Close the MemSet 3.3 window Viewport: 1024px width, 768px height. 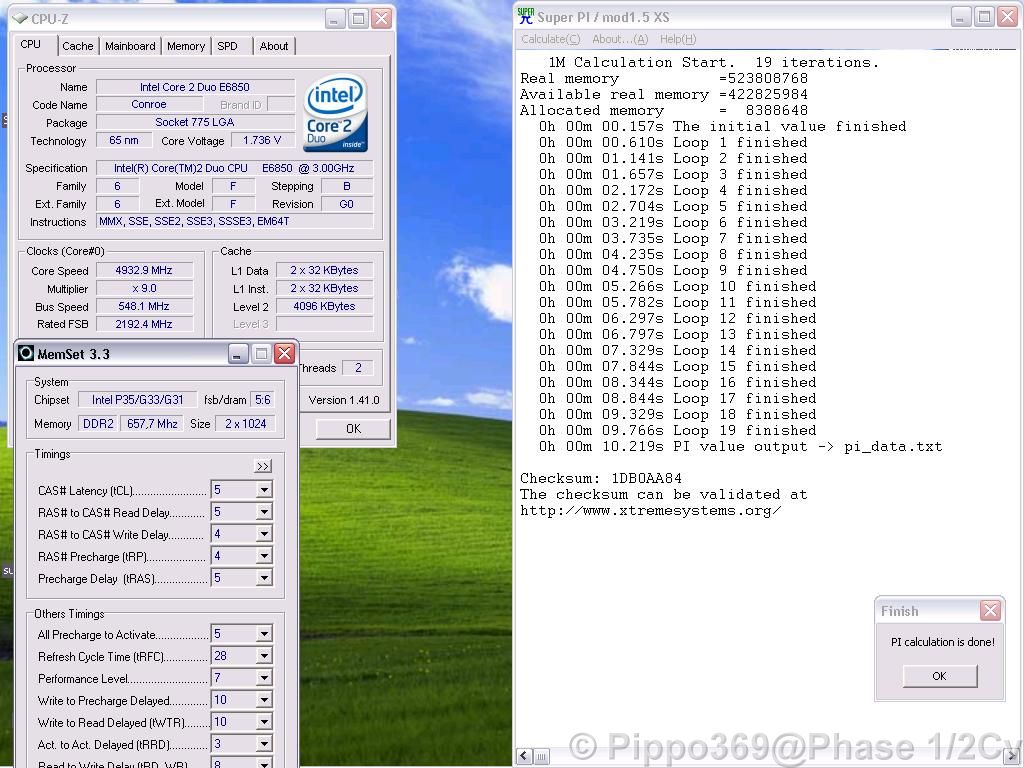click(x=284, y=354)
